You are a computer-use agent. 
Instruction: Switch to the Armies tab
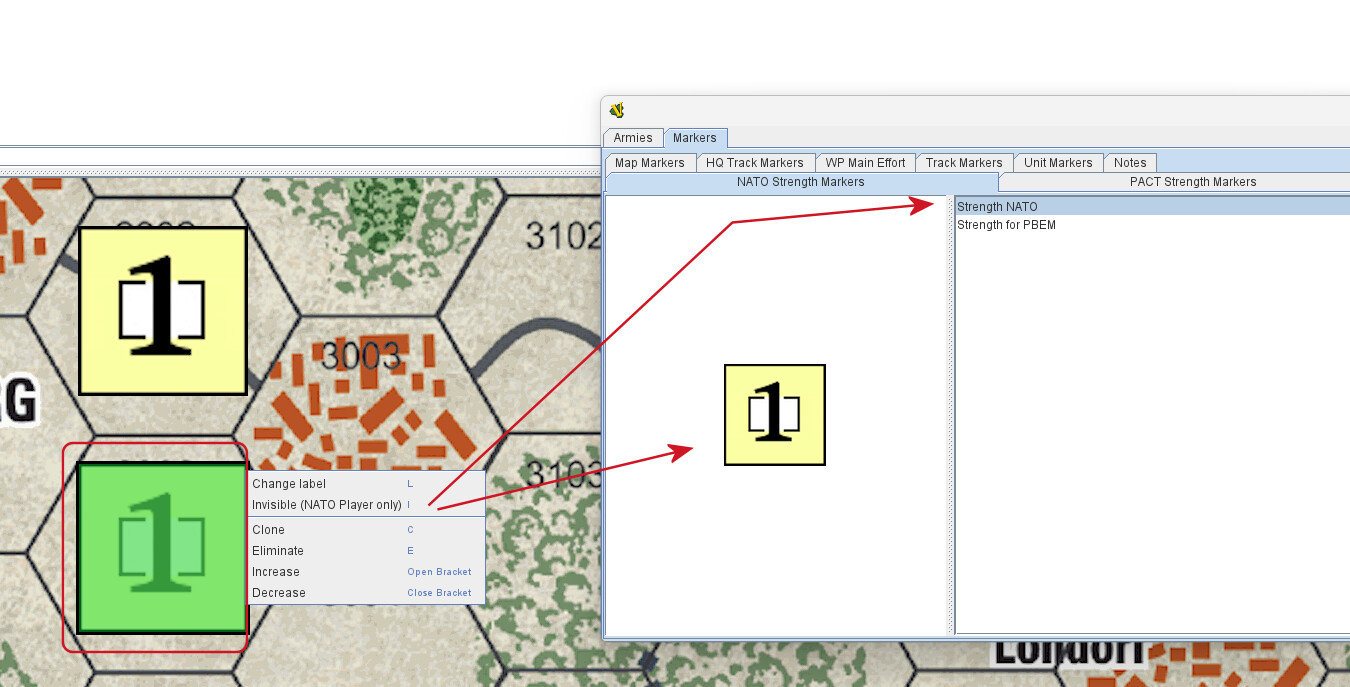click(633, 138)
